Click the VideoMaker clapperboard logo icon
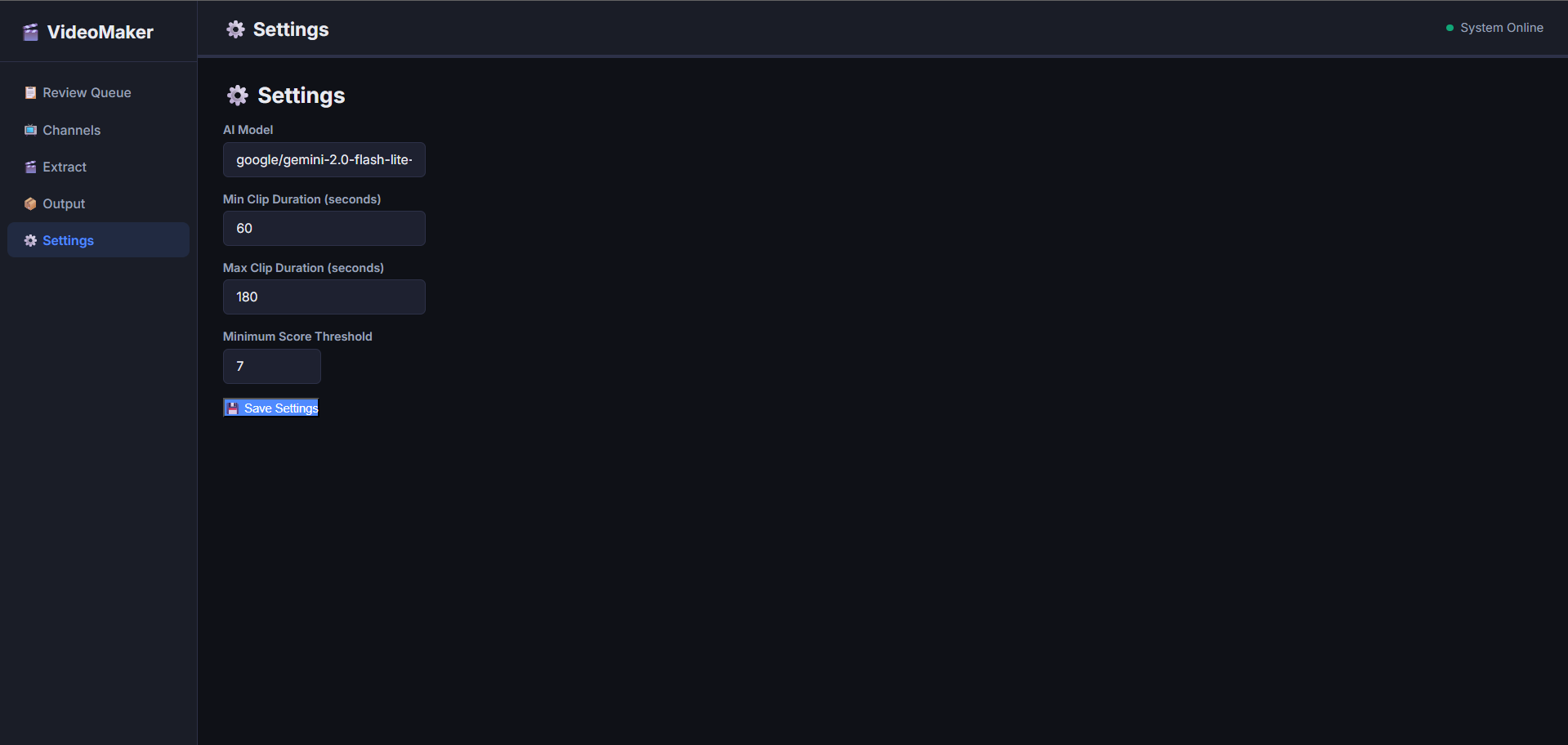1568x745 pixels. pyautogui.click(x=30, y=32)
